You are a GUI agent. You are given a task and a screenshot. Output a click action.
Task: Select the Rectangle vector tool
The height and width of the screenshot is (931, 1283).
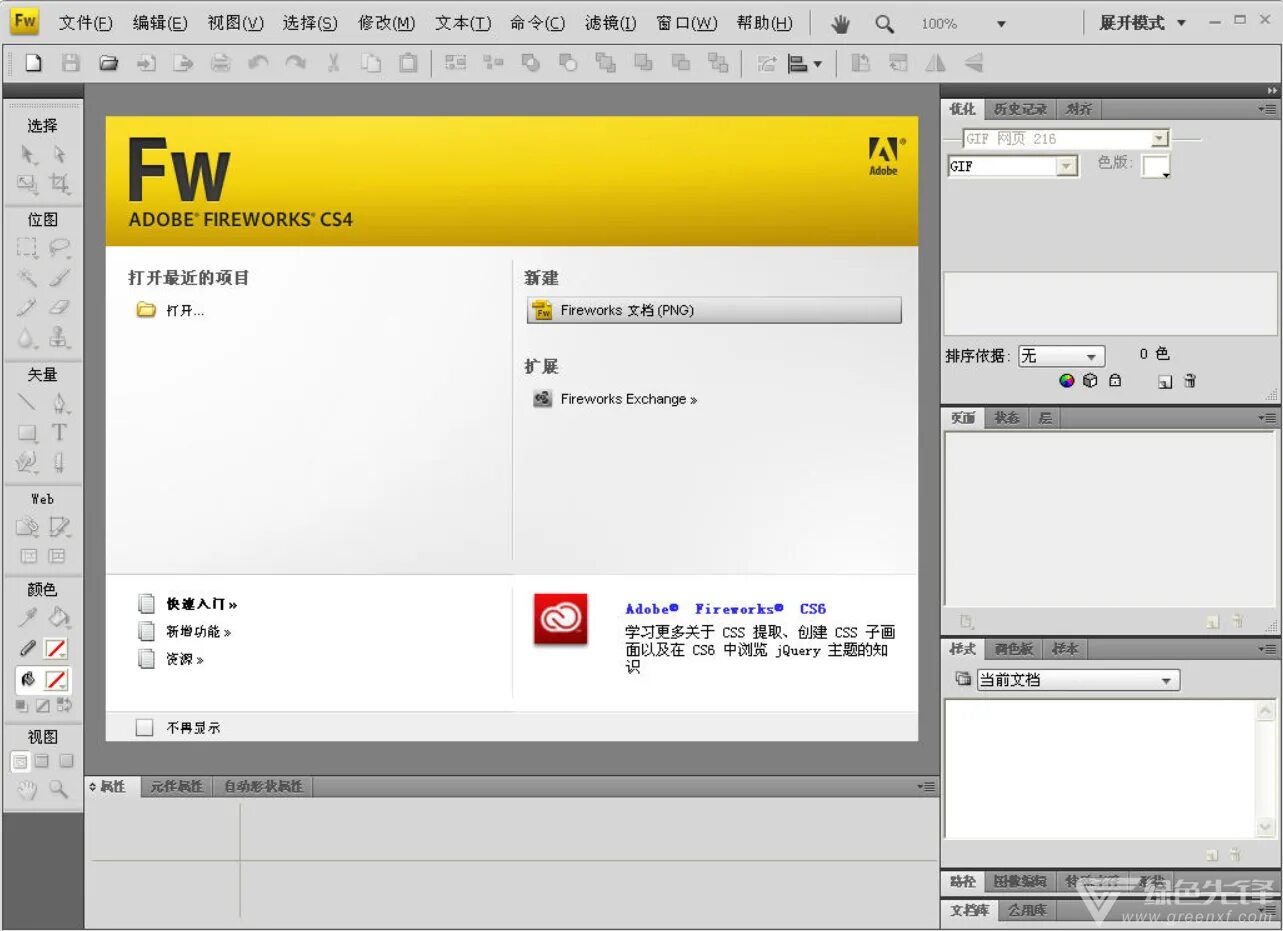(28, 433)
